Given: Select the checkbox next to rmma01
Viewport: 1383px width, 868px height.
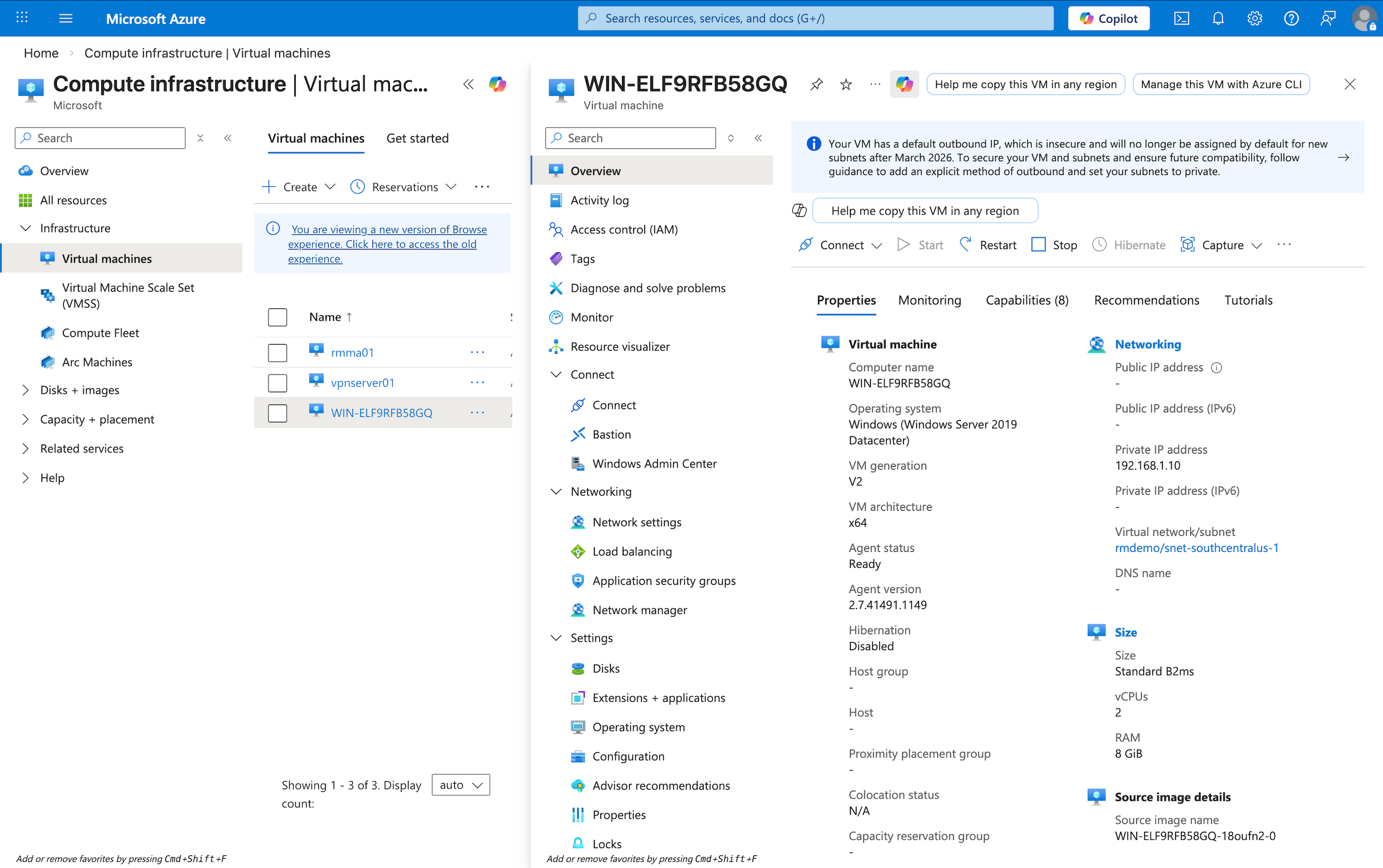Looking at the screenshot, I should [x=277, y=352].
